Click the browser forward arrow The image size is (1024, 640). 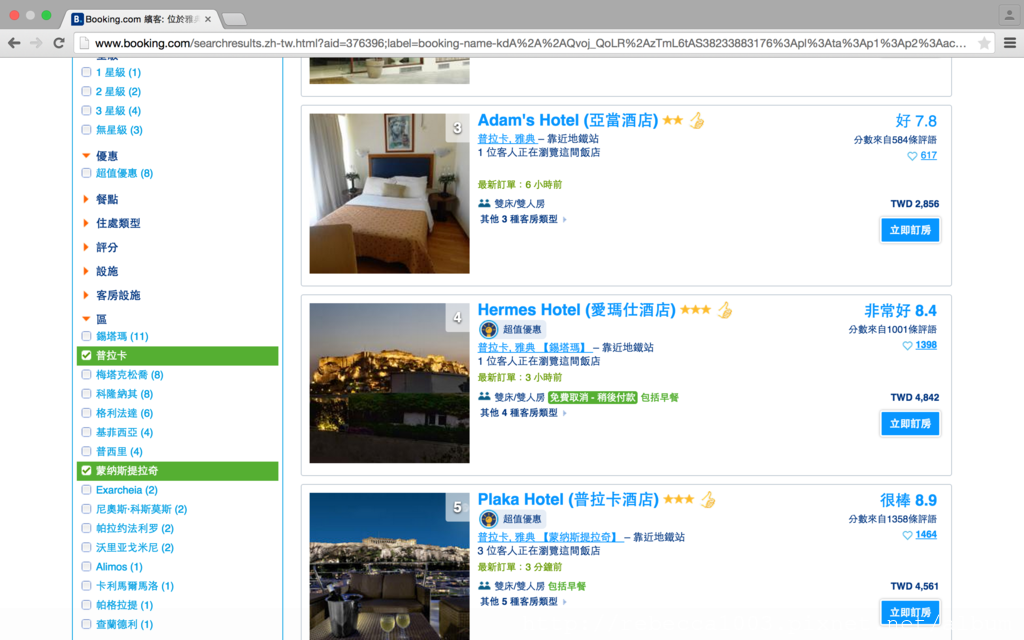click(x=37, y=43)
